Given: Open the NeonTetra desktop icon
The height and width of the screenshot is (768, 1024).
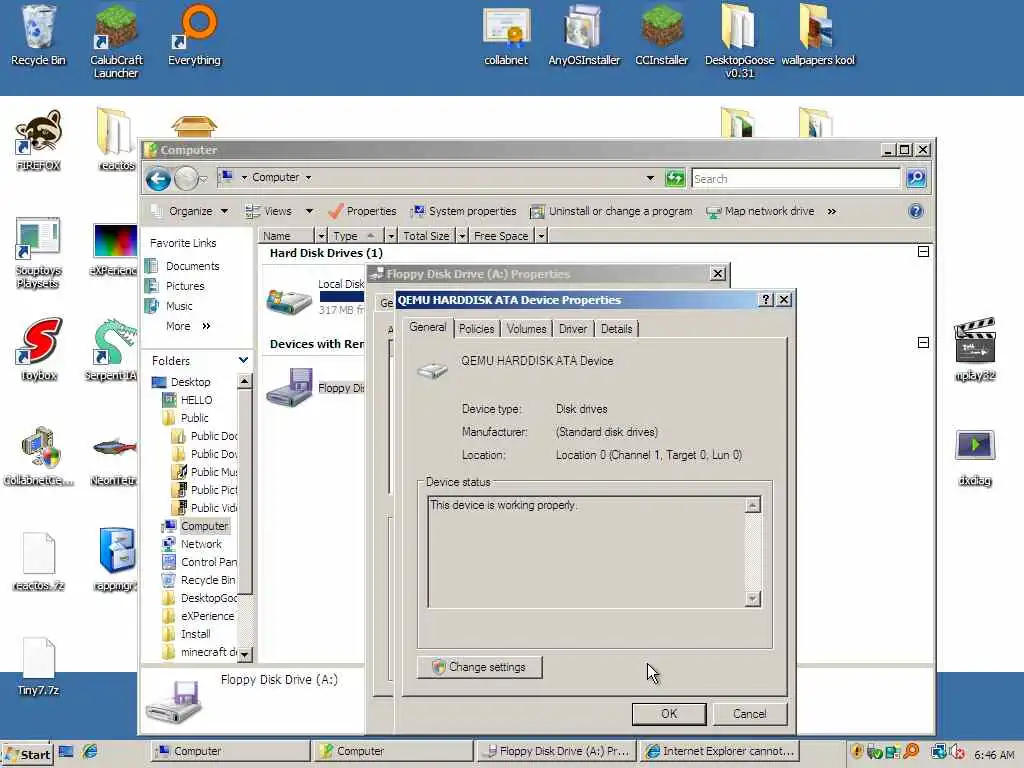Looking at the screenshot, I should (x=114, y=460).
